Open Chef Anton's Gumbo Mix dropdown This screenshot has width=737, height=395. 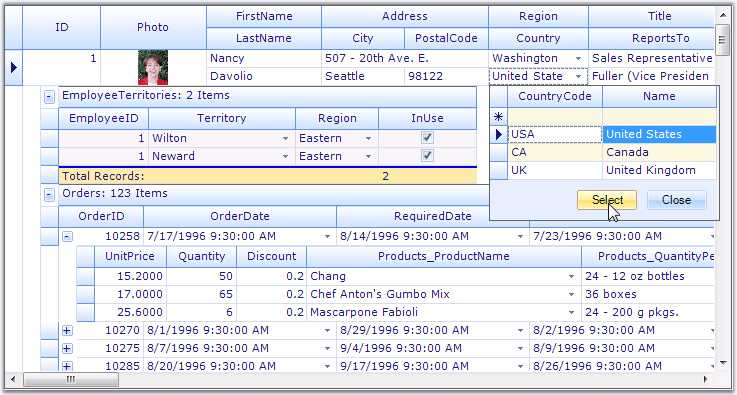(572, 295)
